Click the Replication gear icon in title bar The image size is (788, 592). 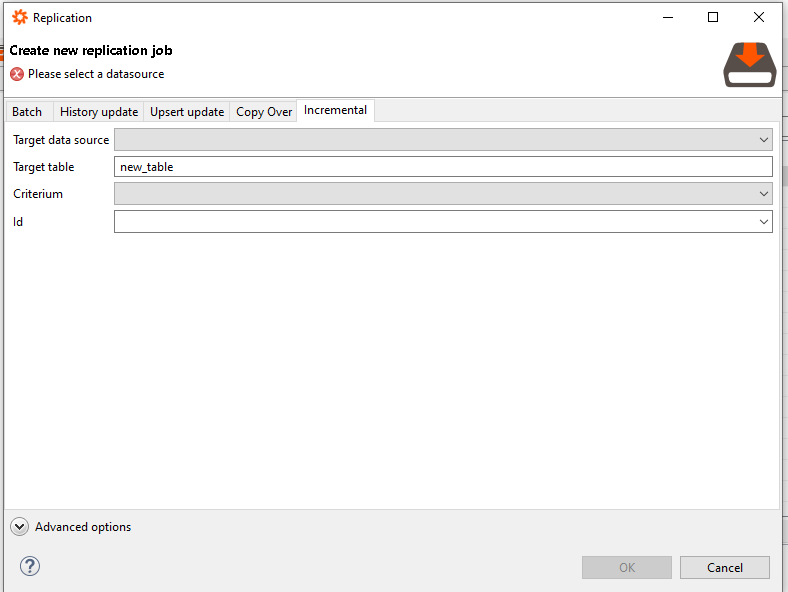tap(19, 17)
